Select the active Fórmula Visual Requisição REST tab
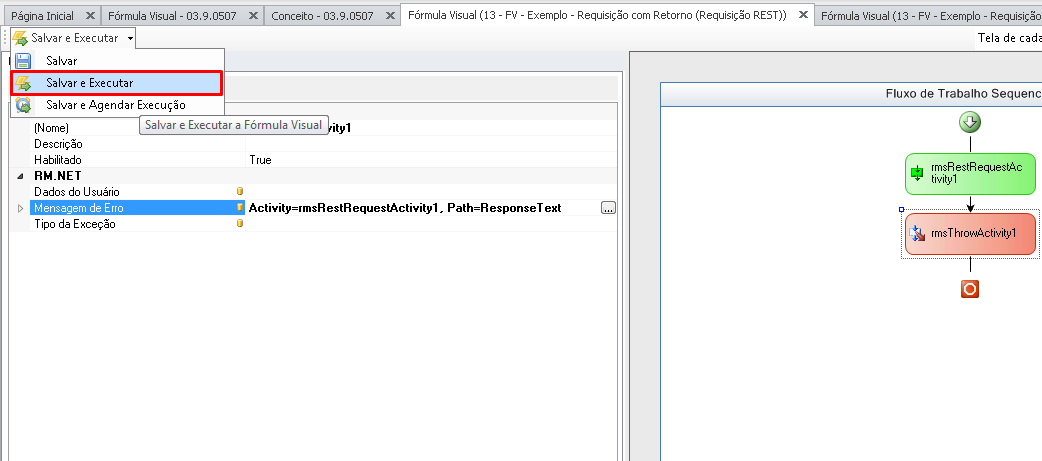The image size is (1042, 461). click(597, 15)
